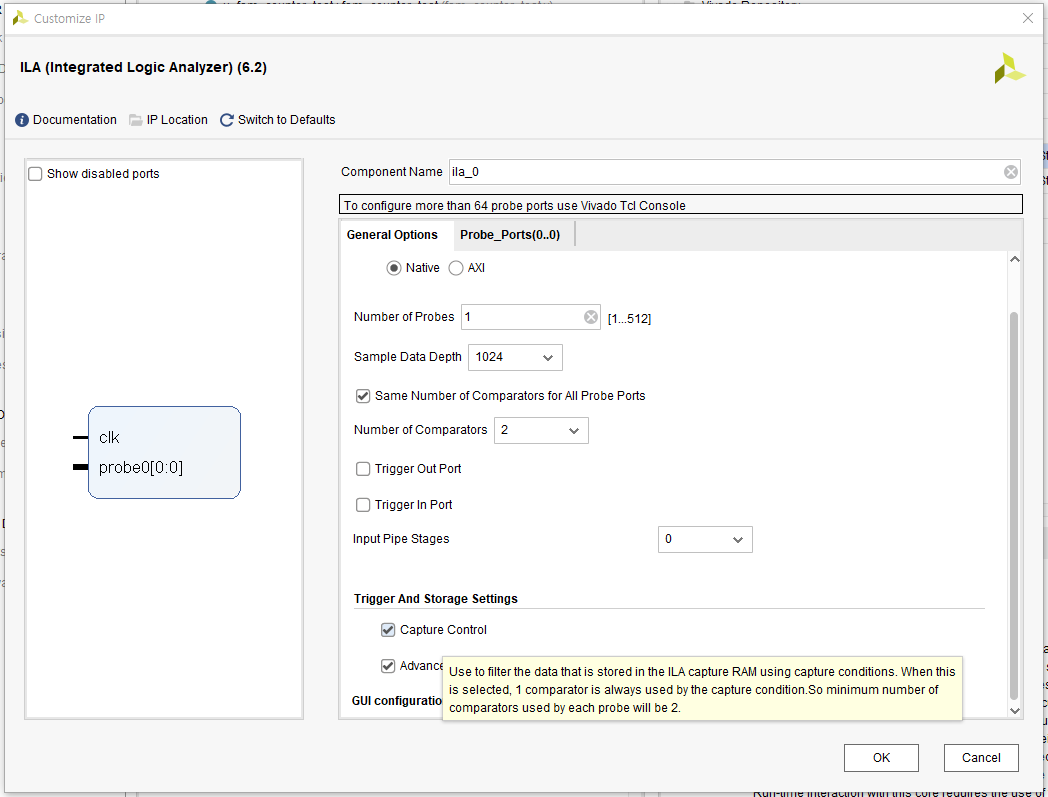The image size is (1048, 797).
Task: Click the Documentation link
Action: pyautogui.click(x=75, y=120)
